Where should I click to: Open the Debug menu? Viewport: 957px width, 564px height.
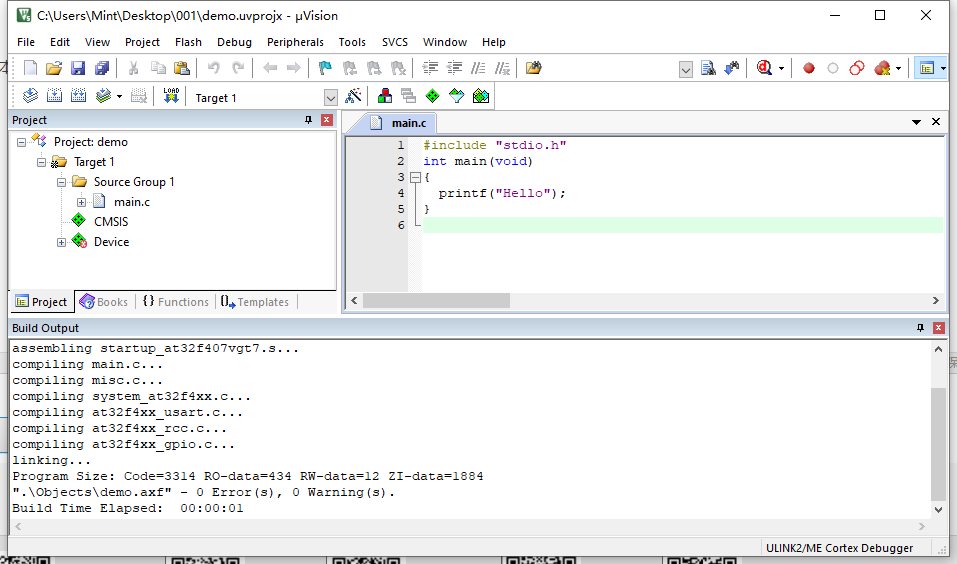(234, 42)
